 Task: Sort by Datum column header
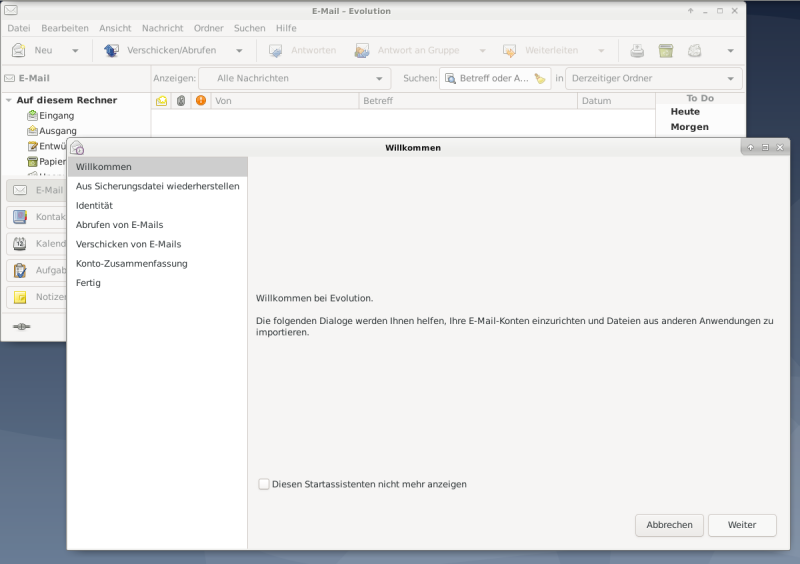[x=616, y=101]
